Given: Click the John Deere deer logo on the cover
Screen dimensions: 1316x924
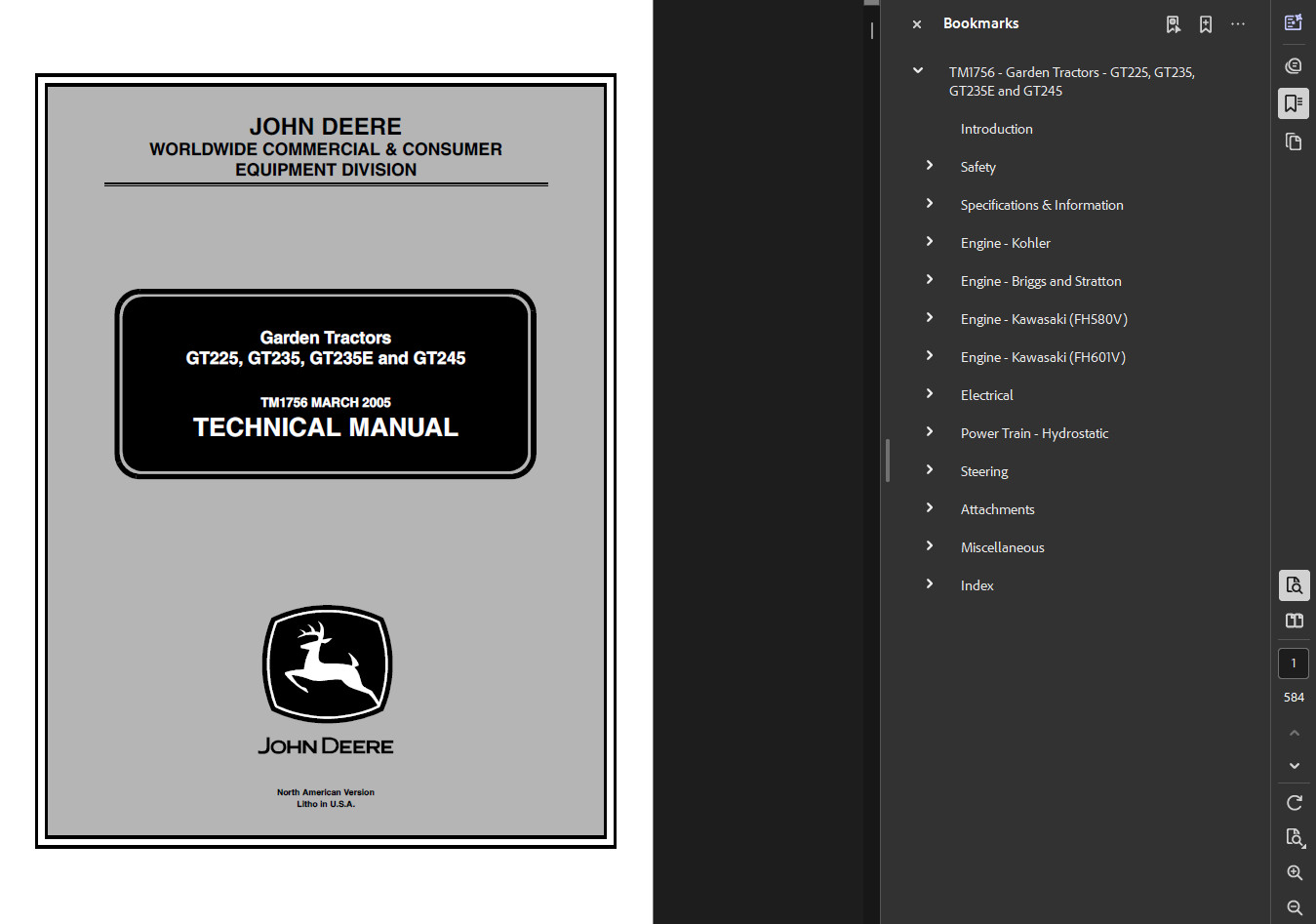Looking at the screenshot, I should tap(327, 663).
